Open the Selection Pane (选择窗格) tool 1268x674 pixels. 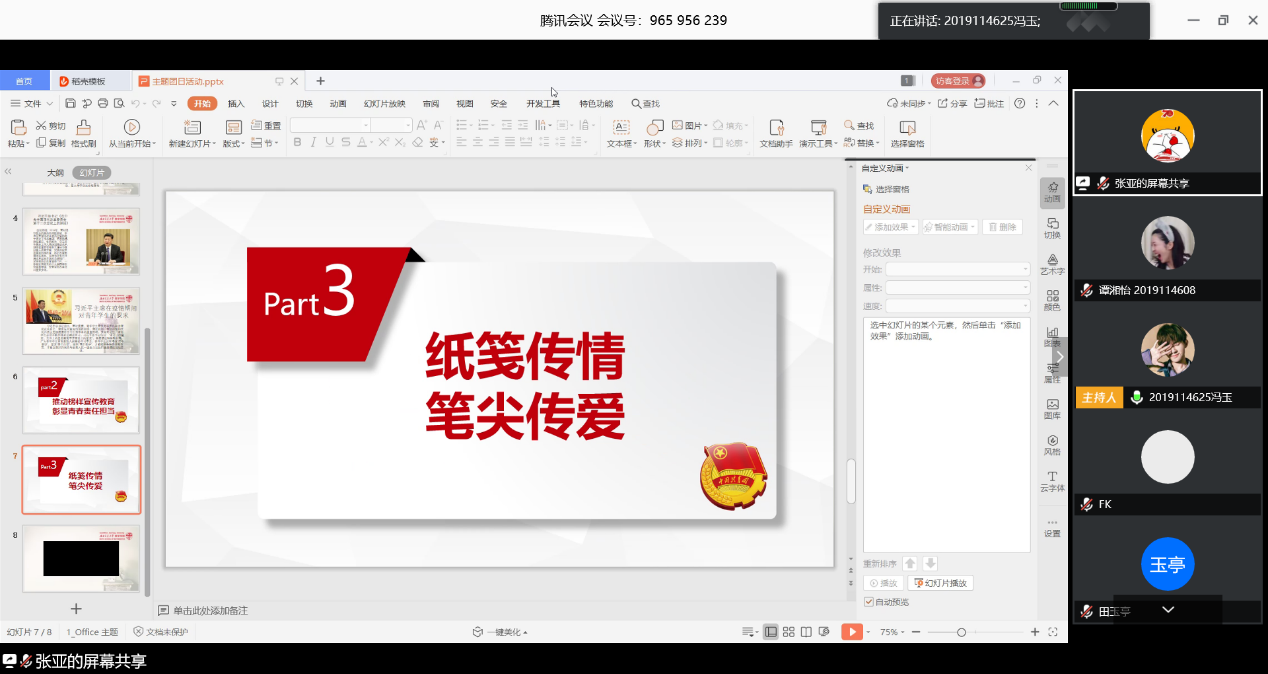click(907, 127)
